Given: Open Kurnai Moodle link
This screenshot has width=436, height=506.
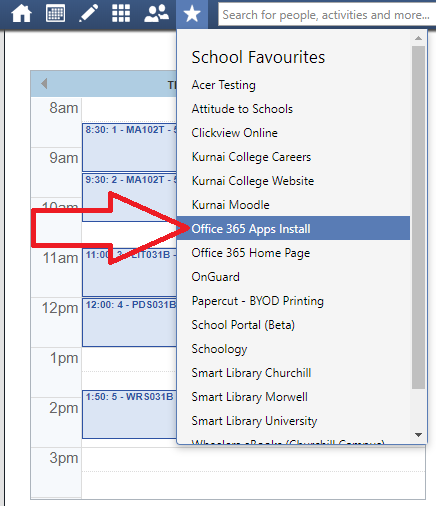Looking at the screenshot, I should tap(230, 205).
